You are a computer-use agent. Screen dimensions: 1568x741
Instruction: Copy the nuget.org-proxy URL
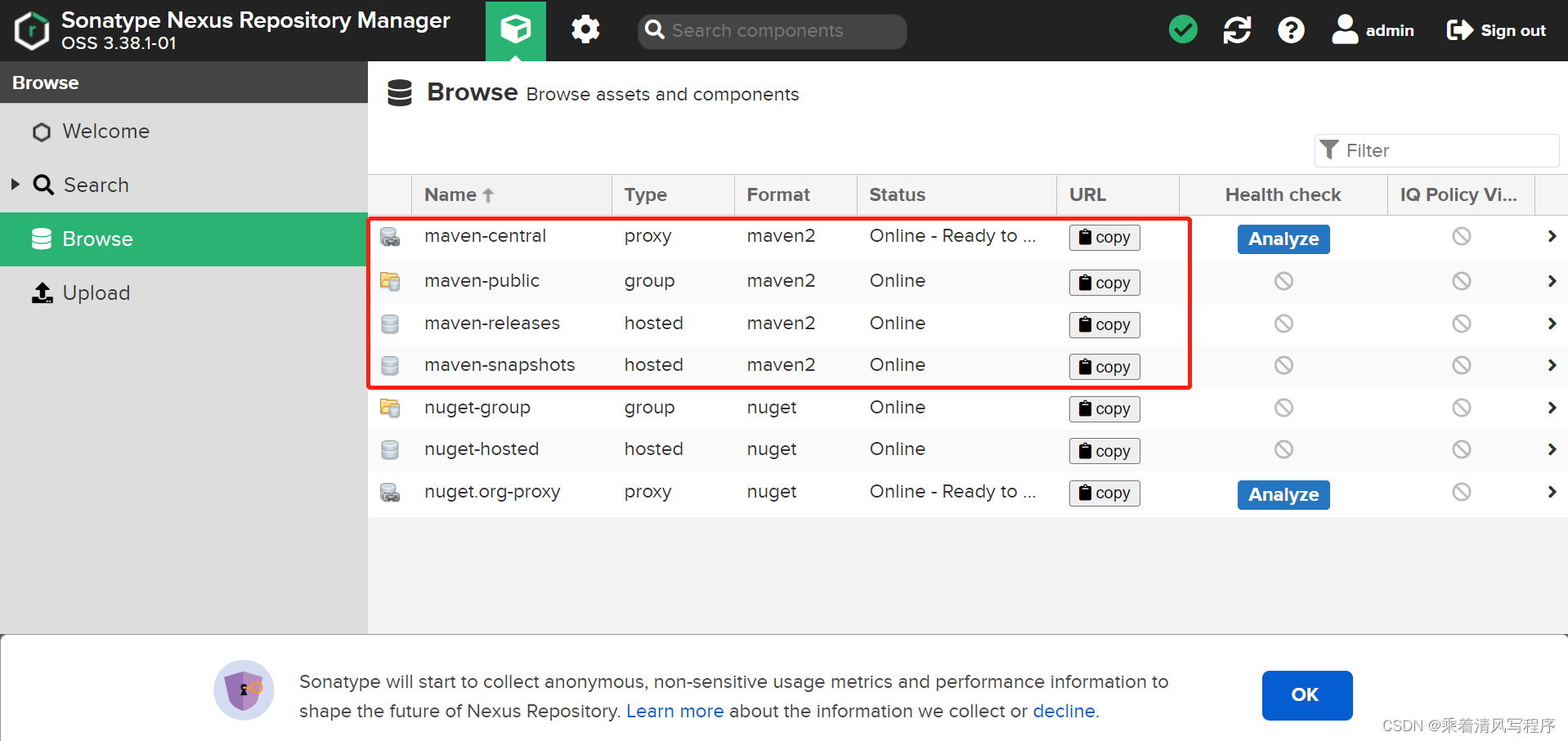coord(1104,493)
